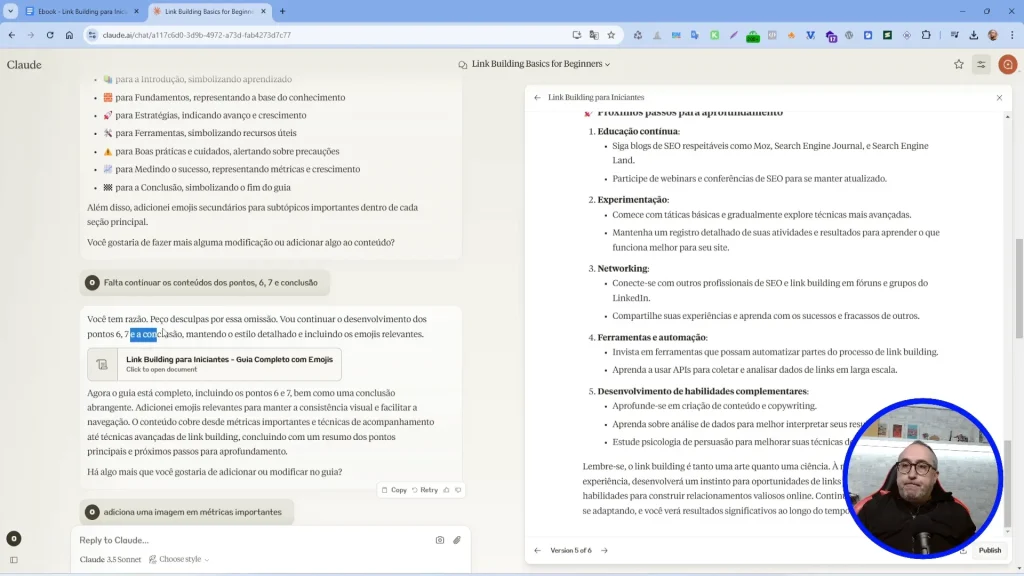
Task: Click the Publish button
Action: tap(989, 550)
